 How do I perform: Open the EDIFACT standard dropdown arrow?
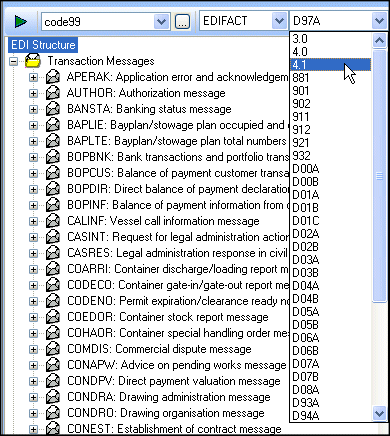coord(279,21)
